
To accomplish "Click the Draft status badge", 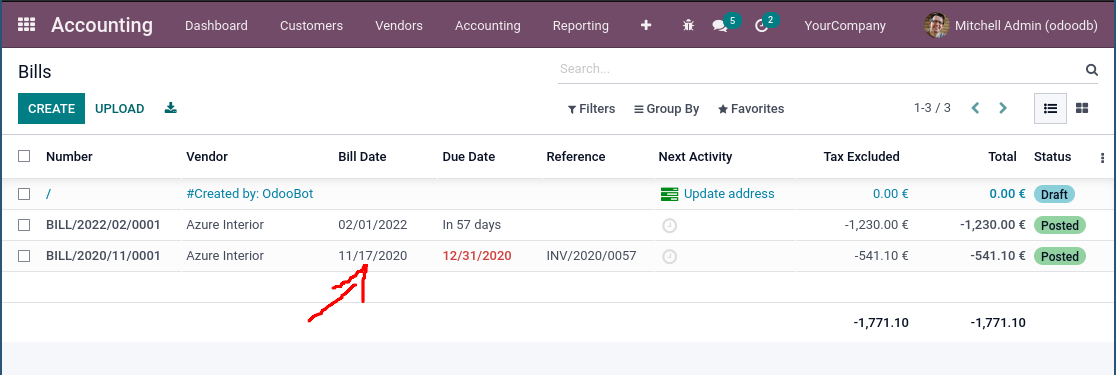I will pos(1054,194).
